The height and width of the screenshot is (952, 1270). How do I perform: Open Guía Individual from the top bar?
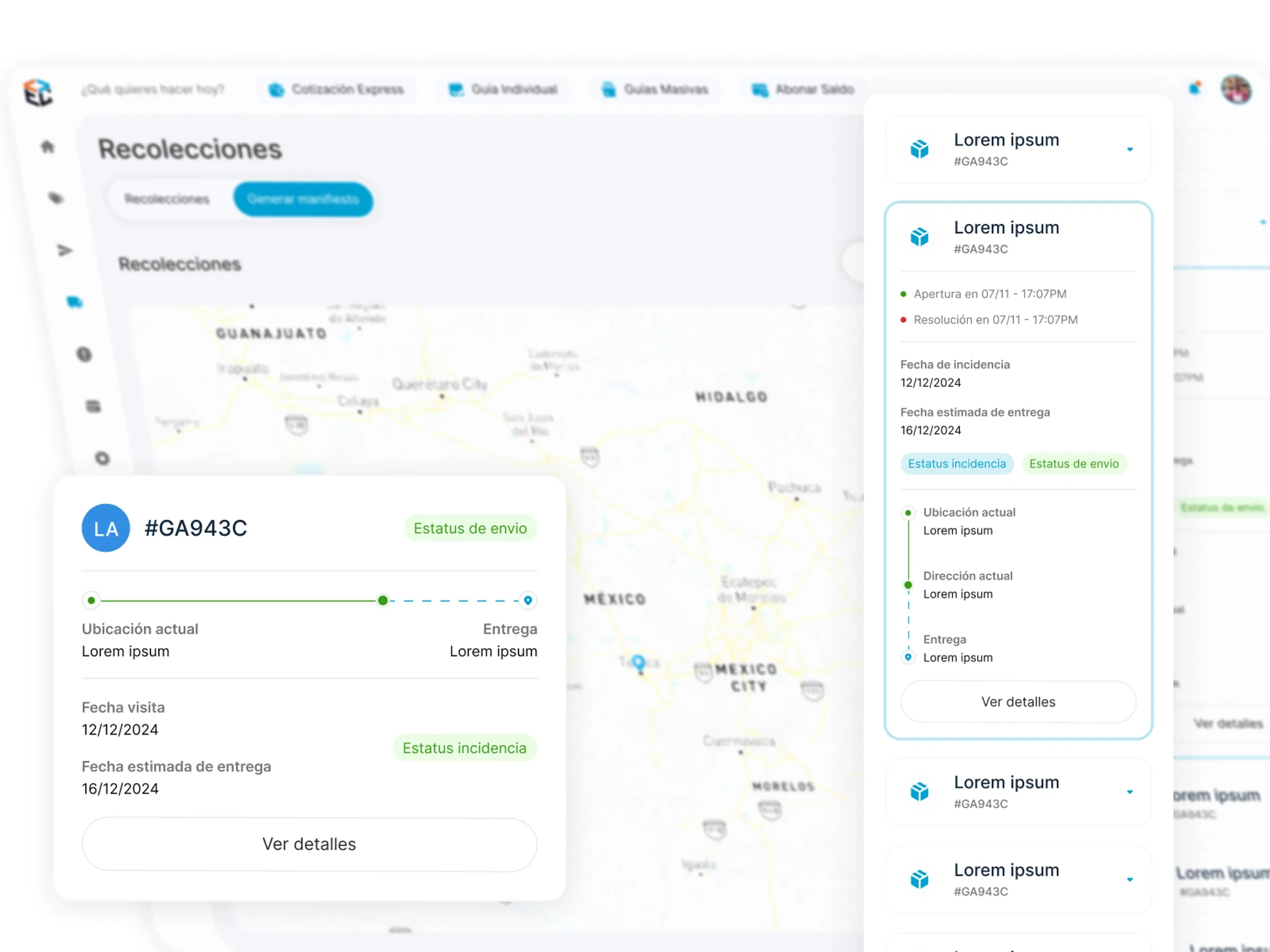(503, 89)
